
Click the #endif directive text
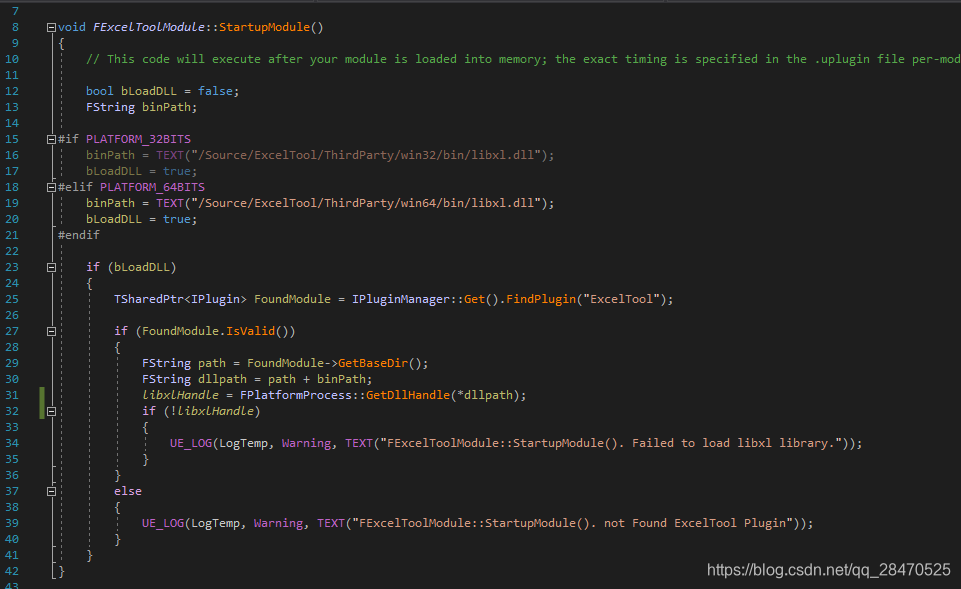(78, 234)
